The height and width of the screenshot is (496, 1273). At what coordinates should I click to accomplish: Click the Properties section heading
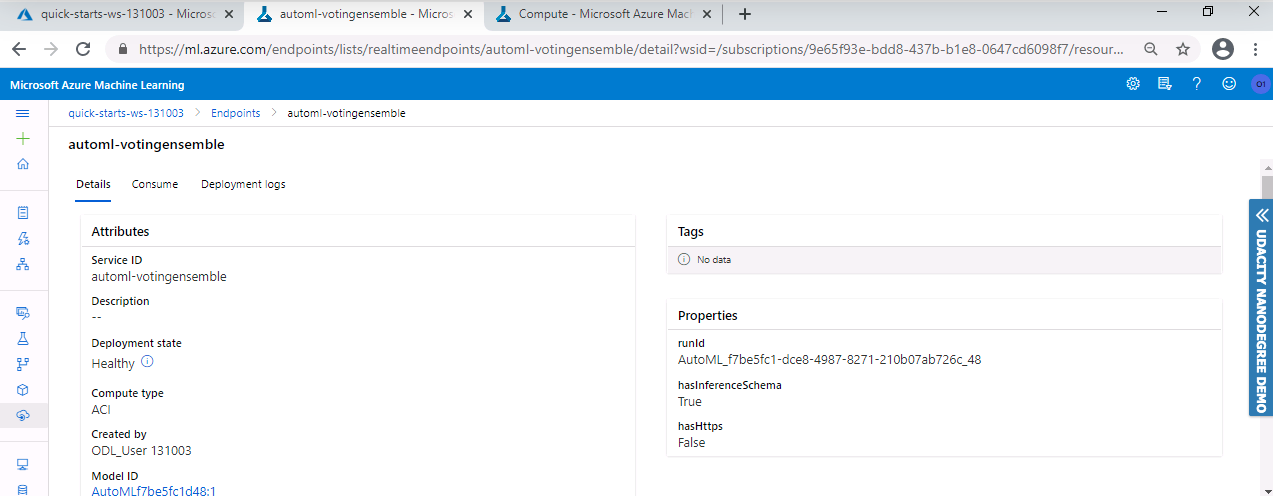(x=708, y=316)
